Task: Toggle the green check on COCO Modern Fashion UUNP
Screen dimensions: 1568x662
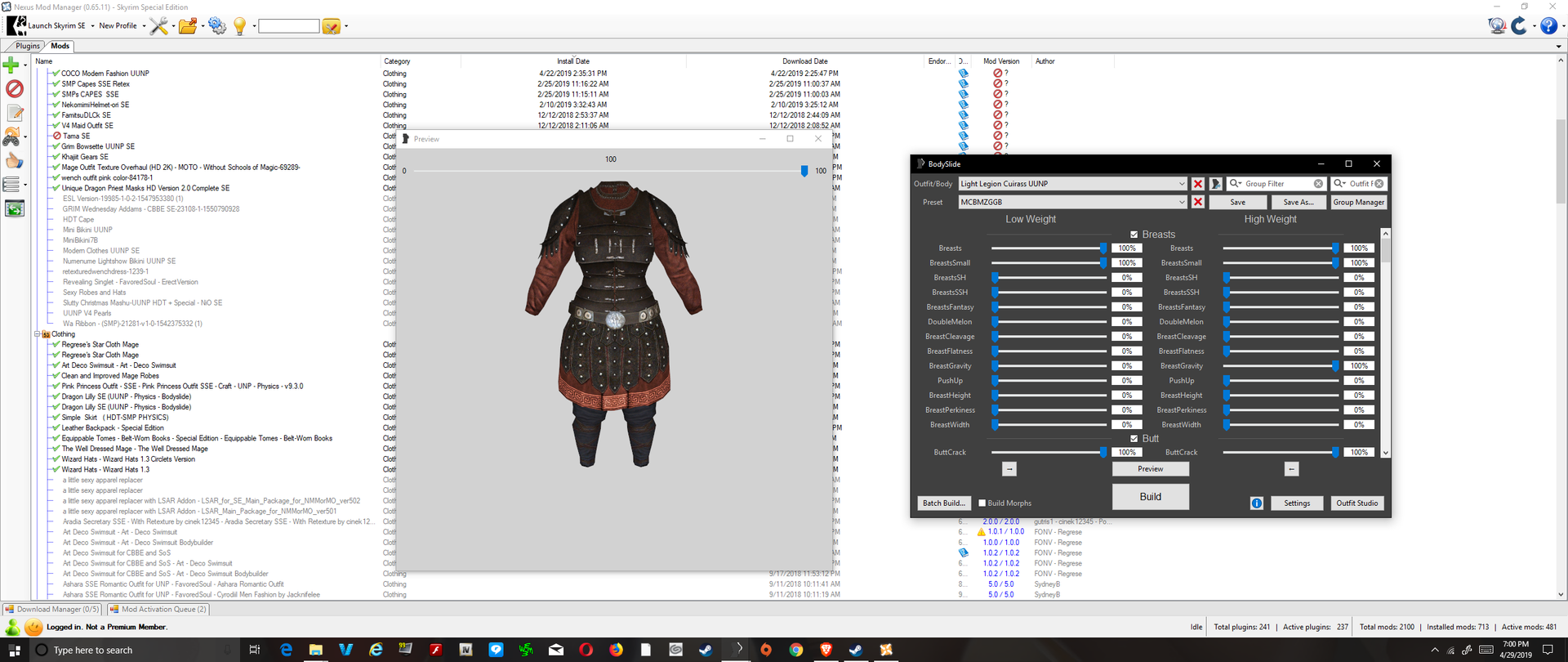Action: point(56,74)
